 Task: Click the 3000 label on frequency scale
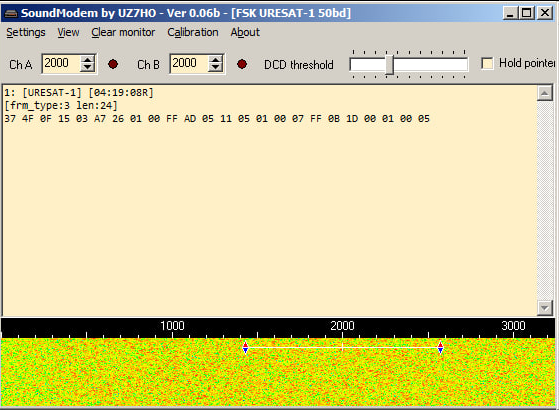pyautogui.click(x=513, y=326)
